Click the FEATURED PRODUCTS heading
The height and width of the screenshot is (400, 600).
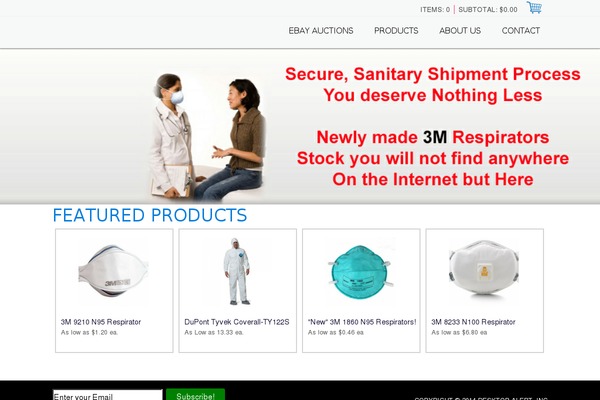[x=150, y=215]
